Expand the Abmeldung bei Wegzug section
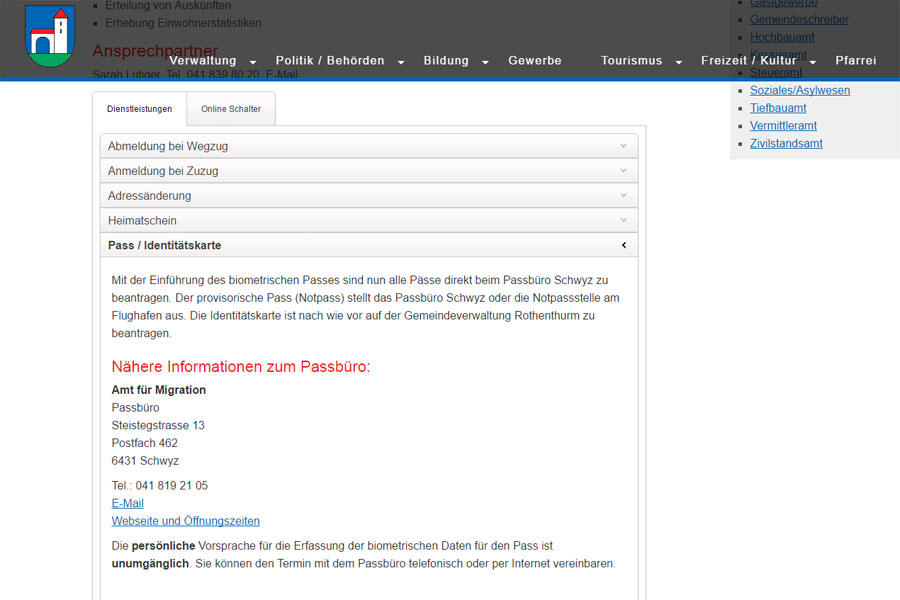This screenshot has height=600, width=900. tap(369, 146)
